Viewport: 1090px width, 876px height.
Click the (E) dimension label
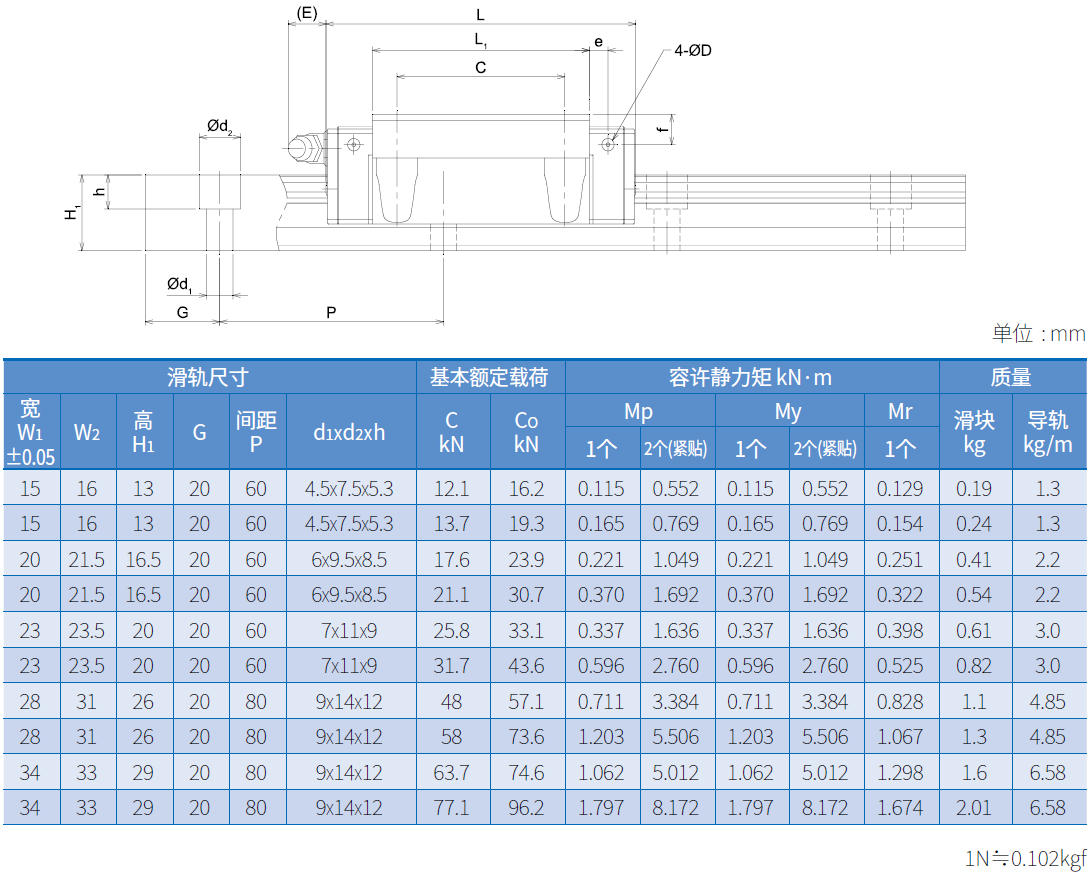pyautogui.click(x=307, y=12)
